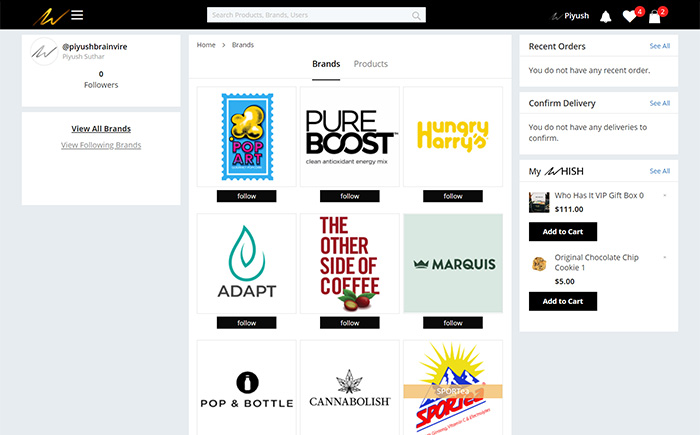The image size is (700, 435).
Task: Open the Adapt brand logo
Action: click(x=247, y=264)
